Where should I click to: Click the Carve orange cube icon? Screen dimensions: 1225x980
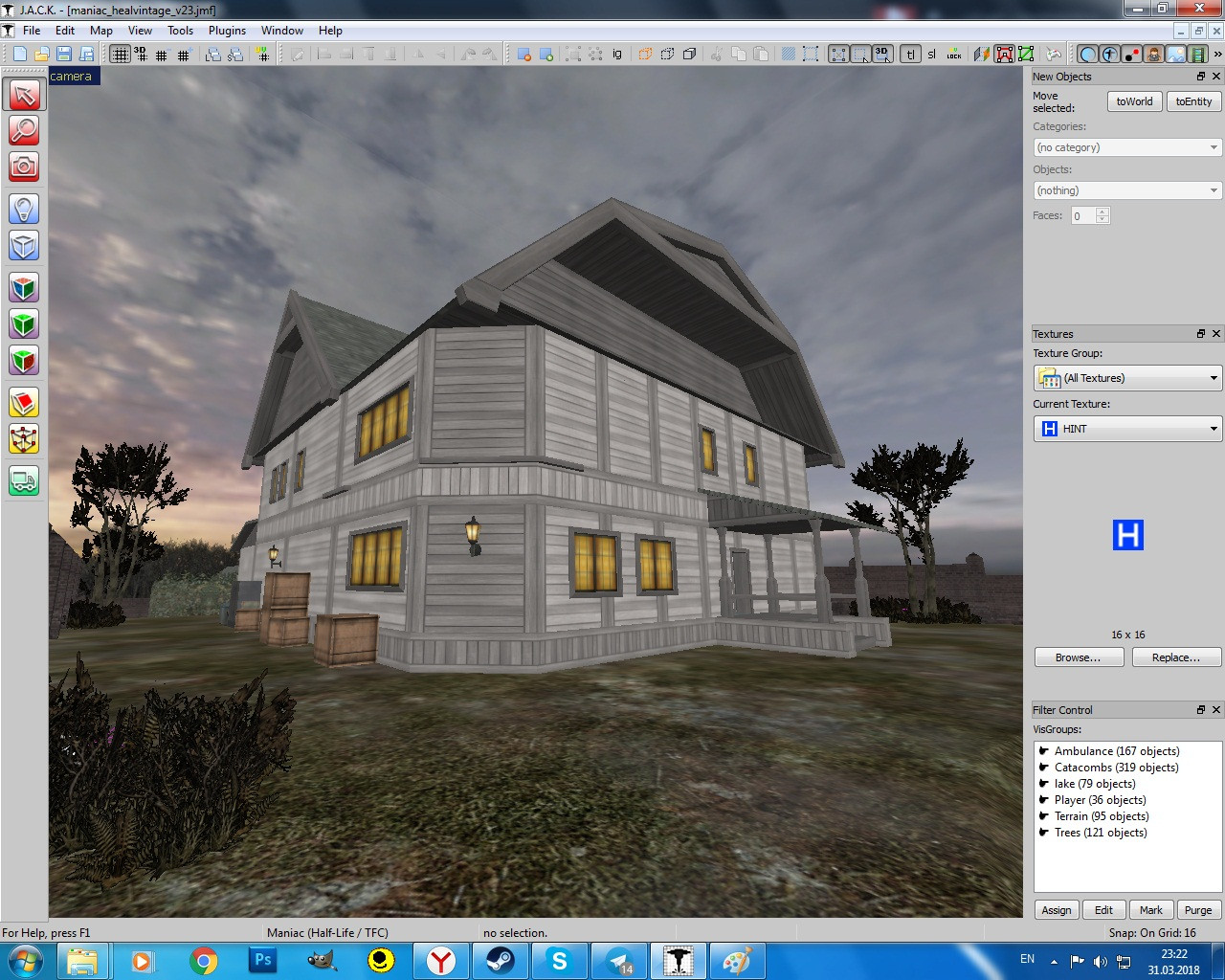[645, 54]
